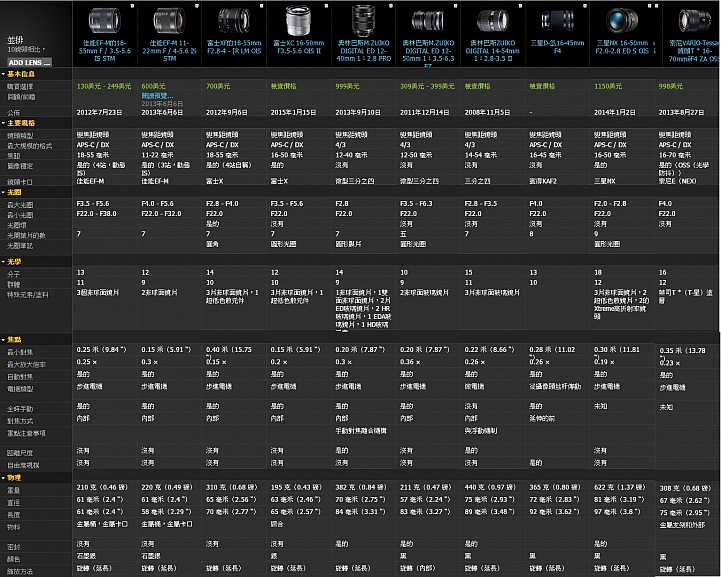
Task: Click the 309 - 399 dollar price link
Action: (x=427, y=86)
